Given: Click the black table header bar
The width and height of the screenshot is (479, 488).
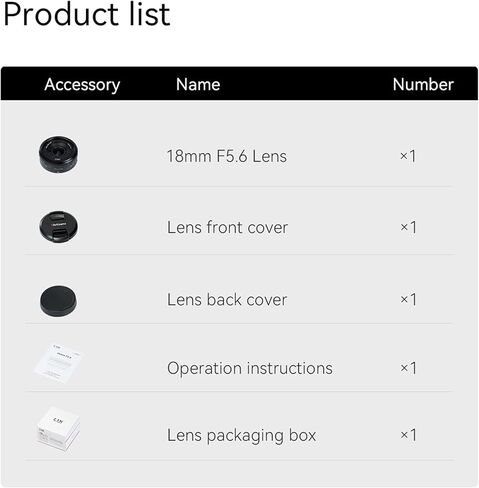Looking at the screenshot, I should click(x=239, y=84).
